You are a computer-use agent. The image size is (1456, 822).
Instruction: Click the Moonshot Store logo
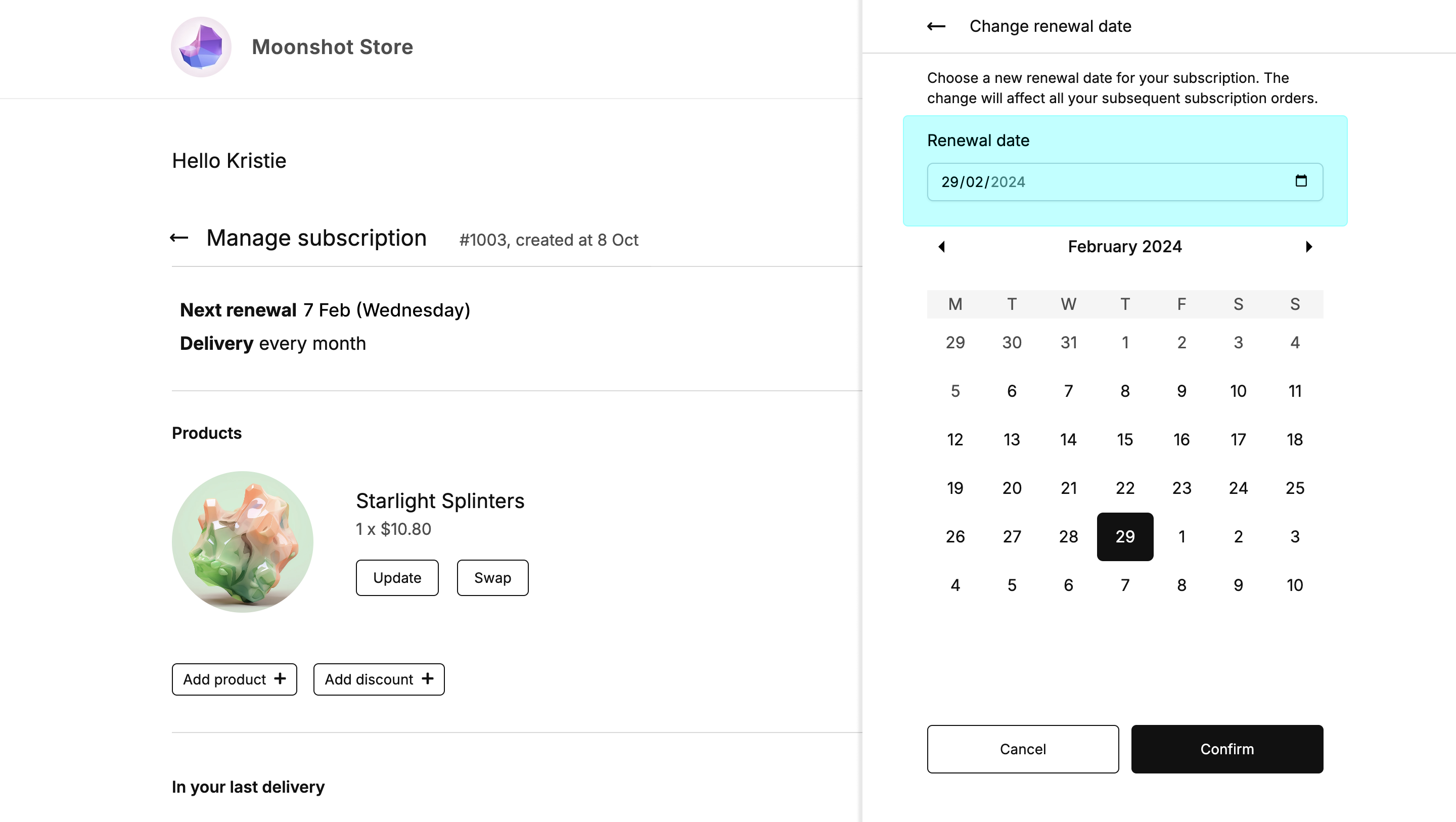201,47
